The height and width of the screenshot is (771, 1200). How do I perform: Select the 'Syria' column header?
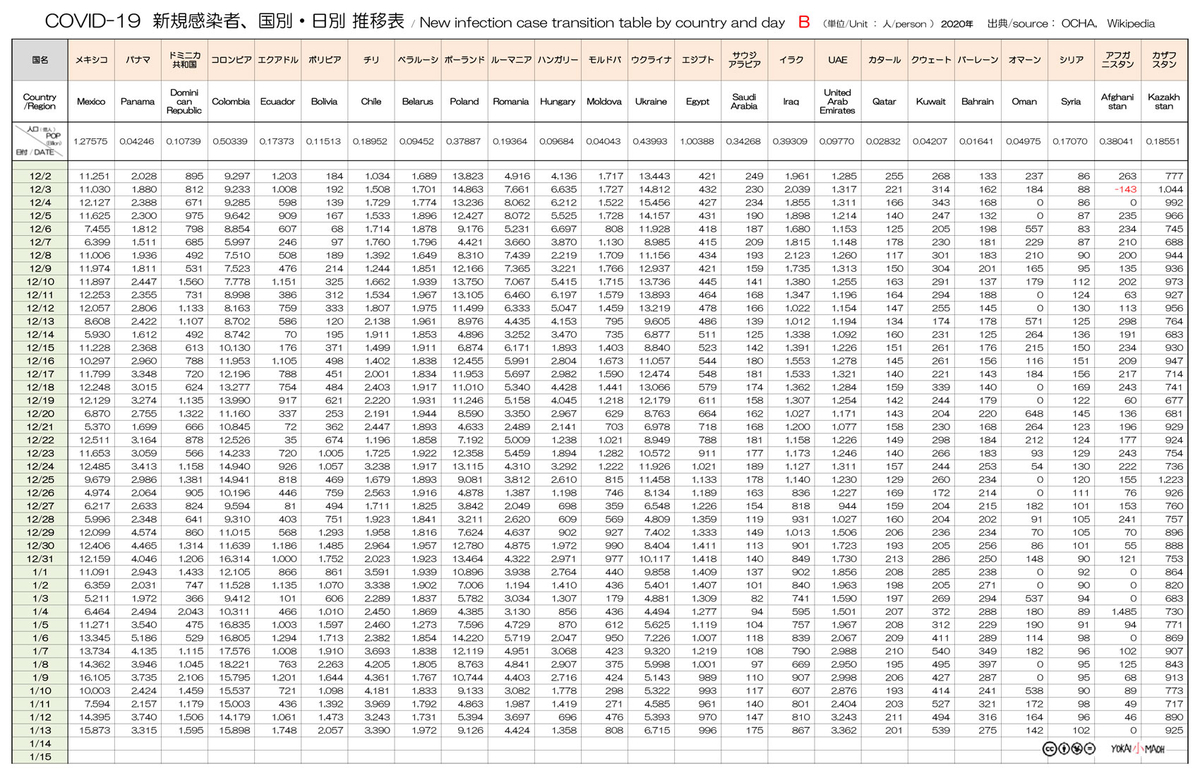pos(1070,101)
